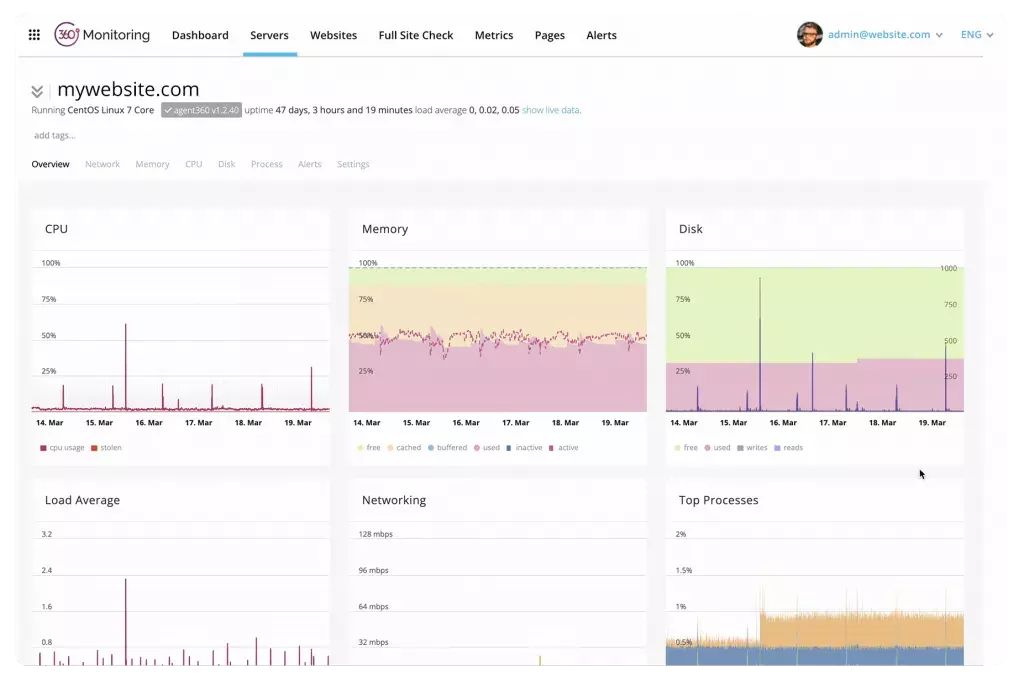Viewport: 1024px width, 686px height.
Task: Click the agent360 v1.2.40 badge
Action: [x=201, y=110]
